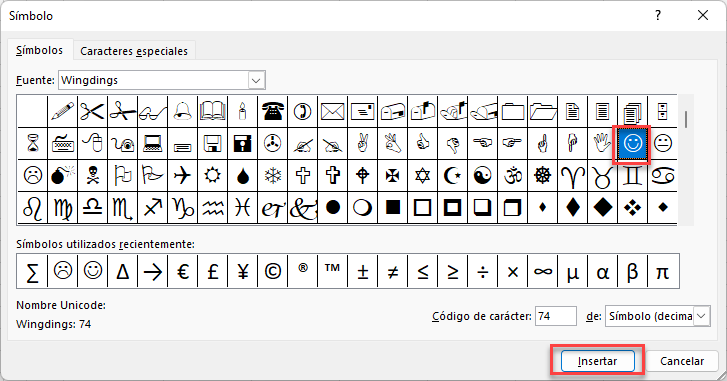The image size is (727, 381).
Task: Choose the Taurus zodiac symbol
Action: pyautogui.click(x=602, y=176)
